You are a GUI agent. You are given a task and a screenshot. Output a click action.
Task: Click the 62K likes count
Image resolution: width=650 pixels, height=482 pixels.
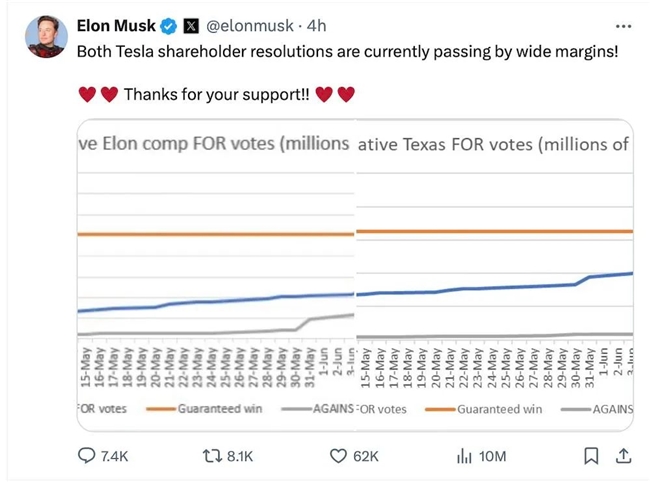366,456
